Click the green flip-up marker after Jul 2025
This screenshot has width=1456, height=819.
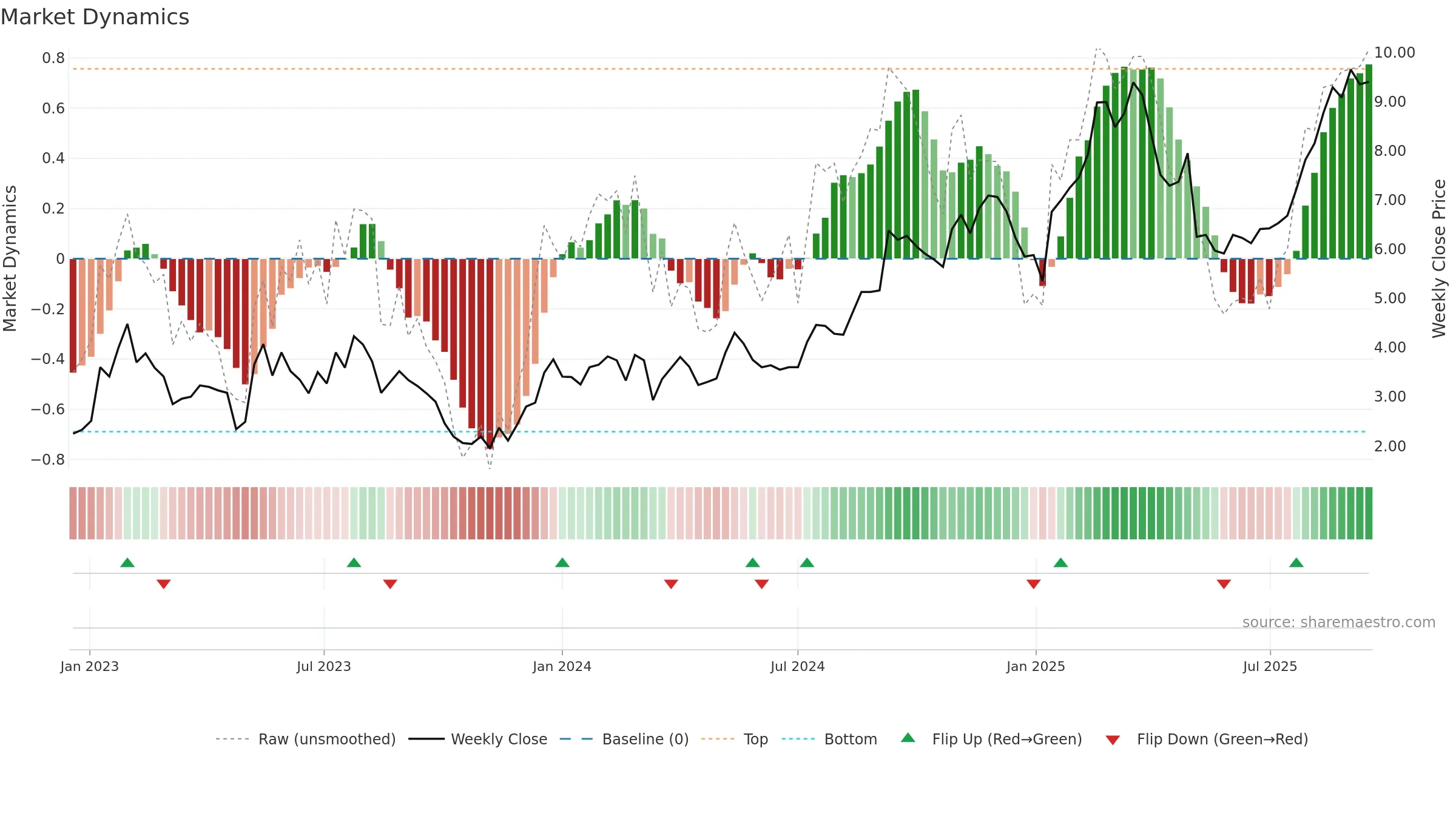tap(1296, 562)
